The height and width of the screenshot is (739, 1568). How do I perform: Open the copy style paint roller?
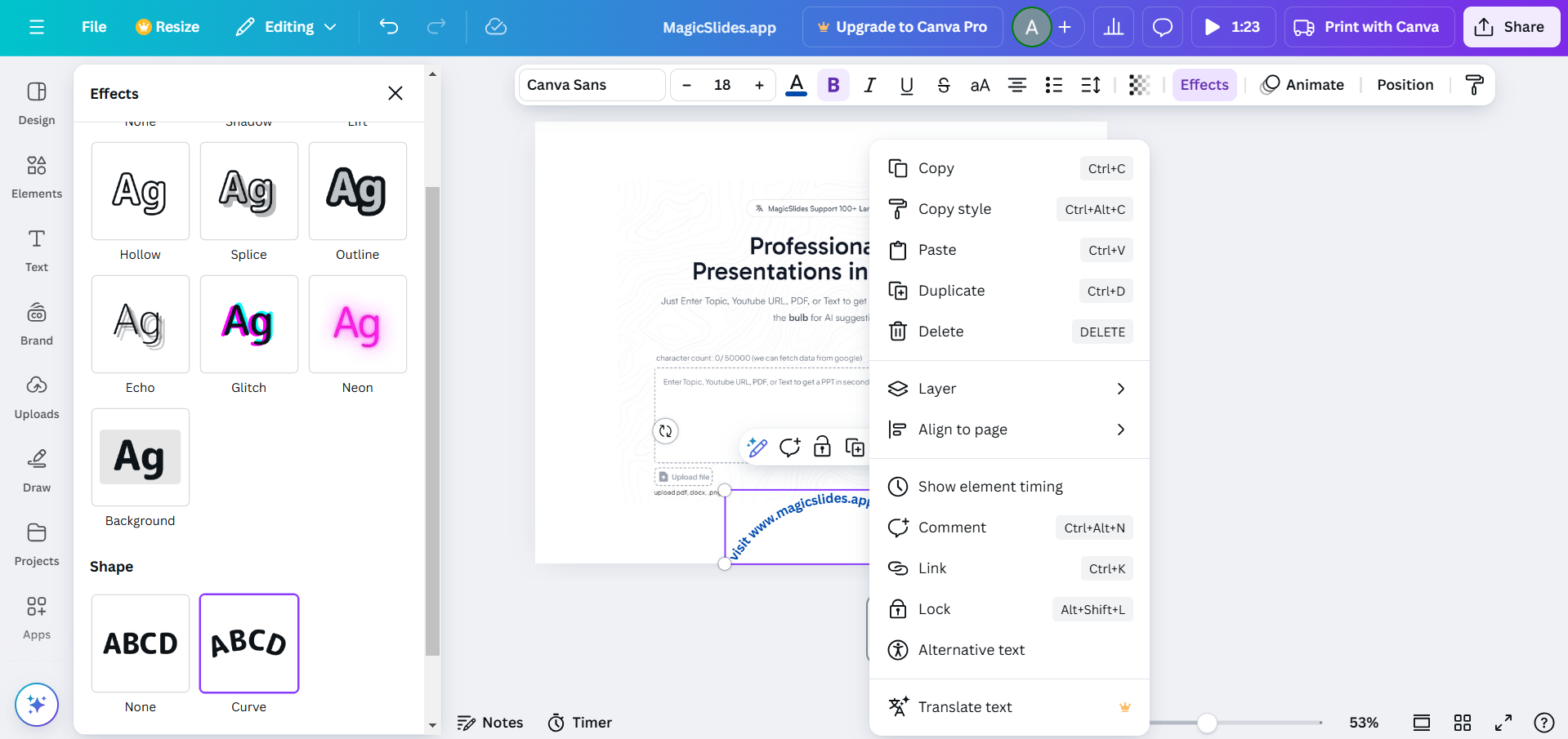click(x=1474, y=85)
